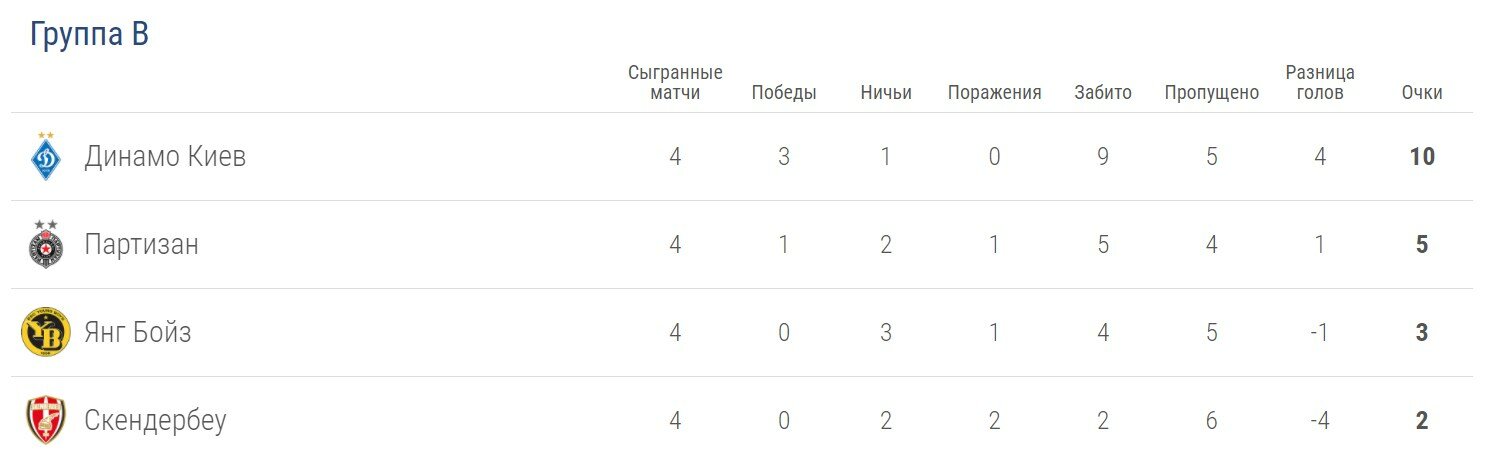
Task: Open the Динамо Киев team link
Action: (165, 157)
